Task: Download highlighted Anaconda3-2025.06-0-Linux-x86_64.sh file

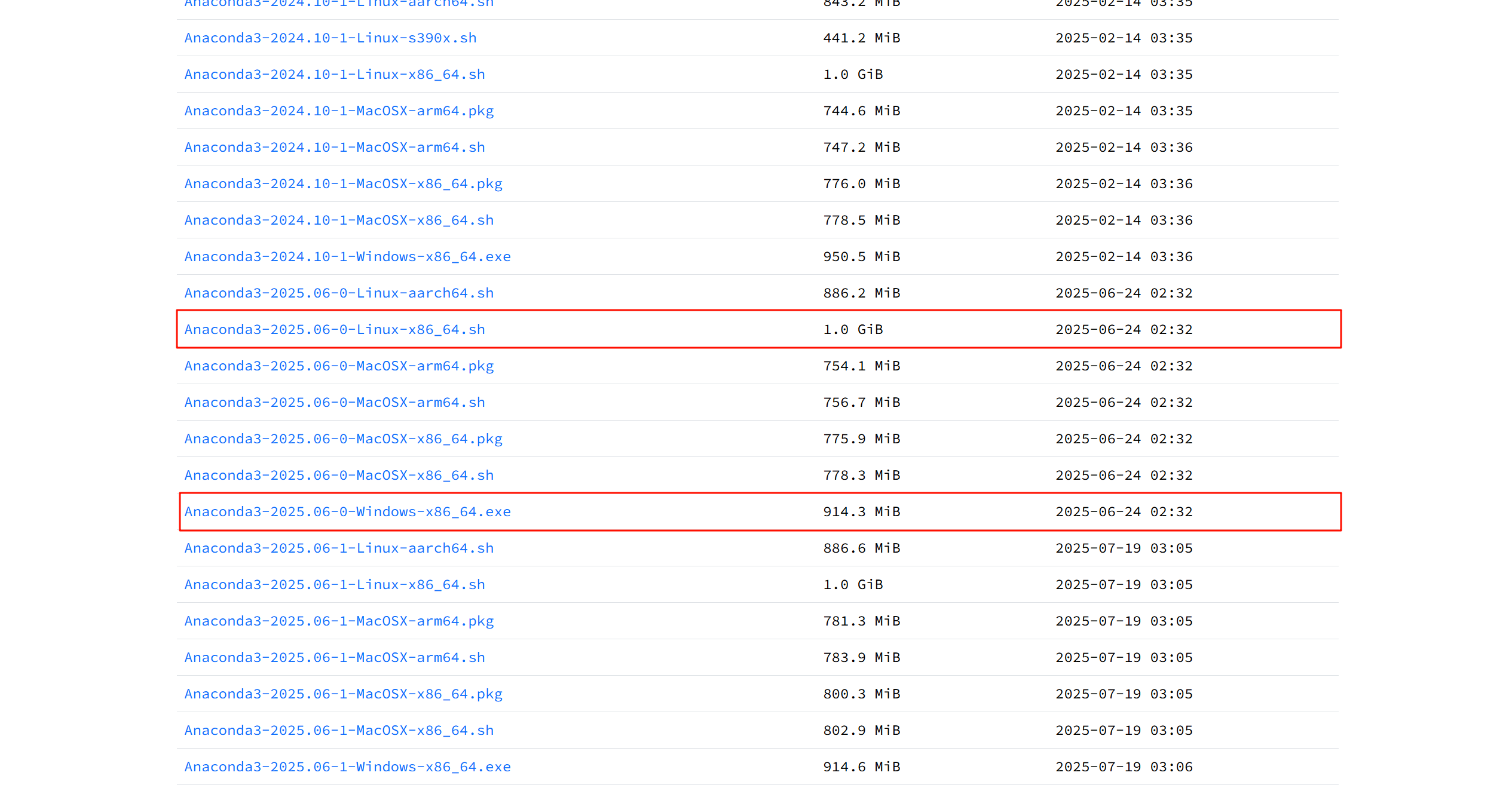Action: coord(334,330)
